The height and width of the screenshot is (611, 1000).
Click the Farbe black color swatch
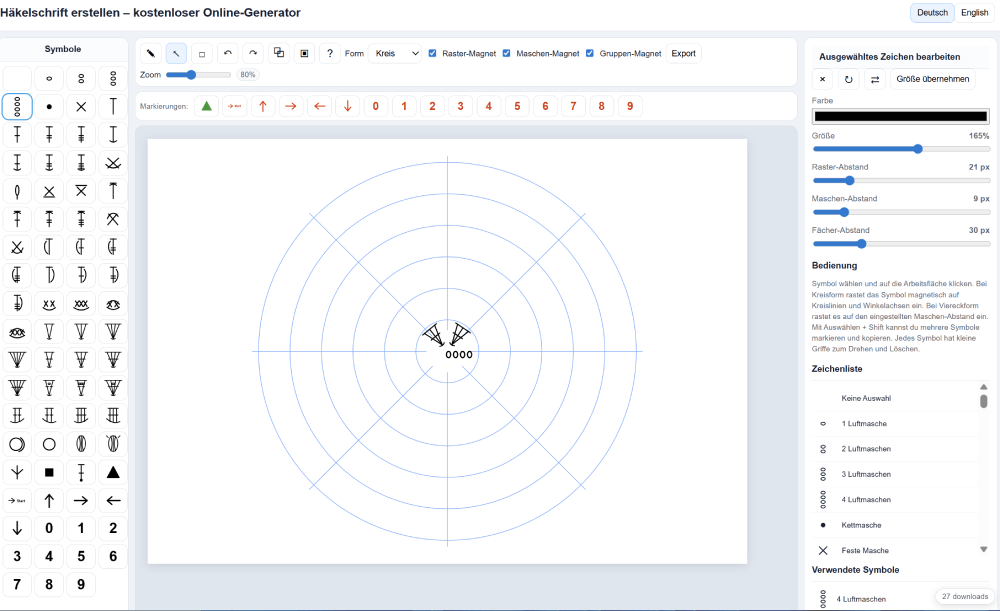901,116
